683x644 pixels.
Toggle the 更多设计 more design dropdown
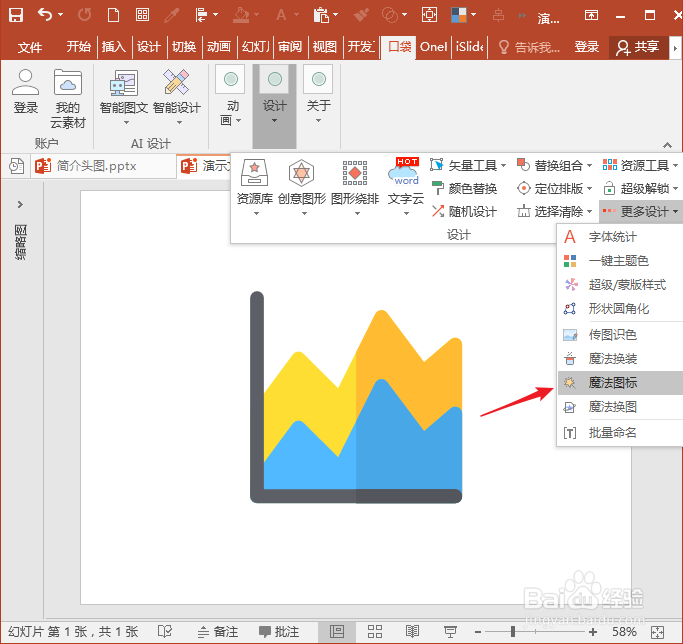[x=640, y=212]
